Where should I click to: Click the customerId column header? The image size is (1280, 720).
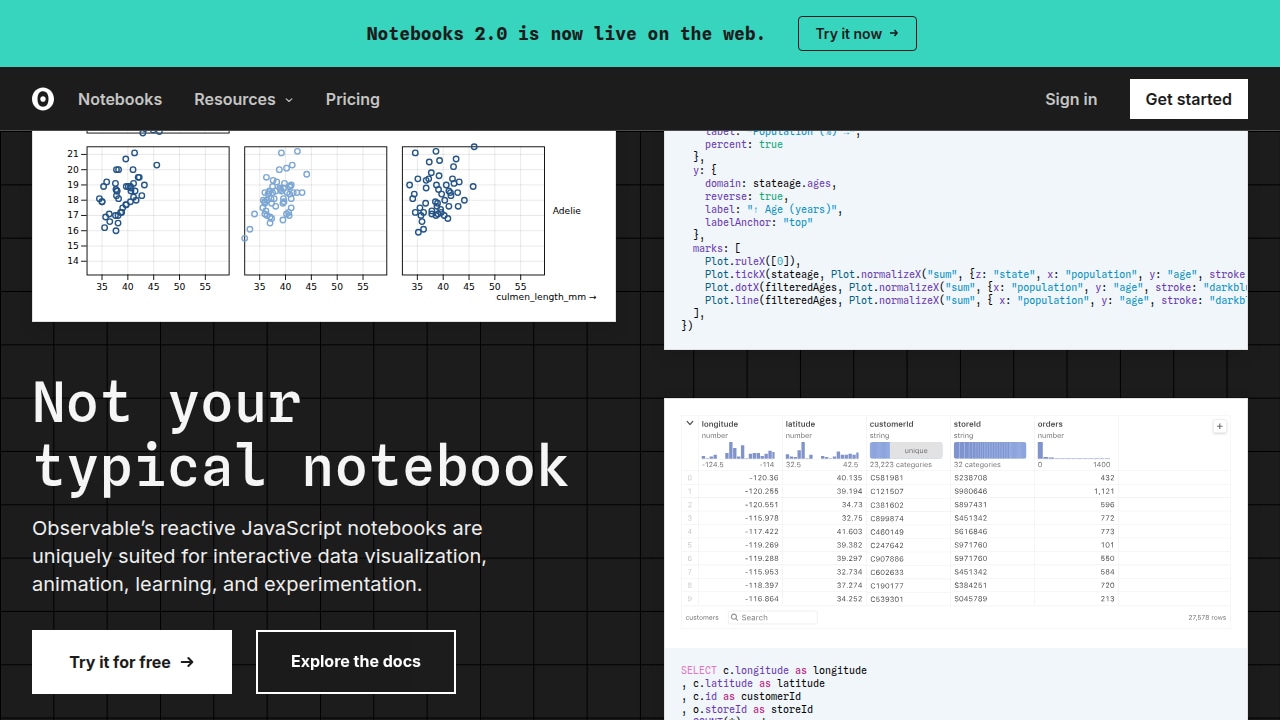[x=891, y=424]
